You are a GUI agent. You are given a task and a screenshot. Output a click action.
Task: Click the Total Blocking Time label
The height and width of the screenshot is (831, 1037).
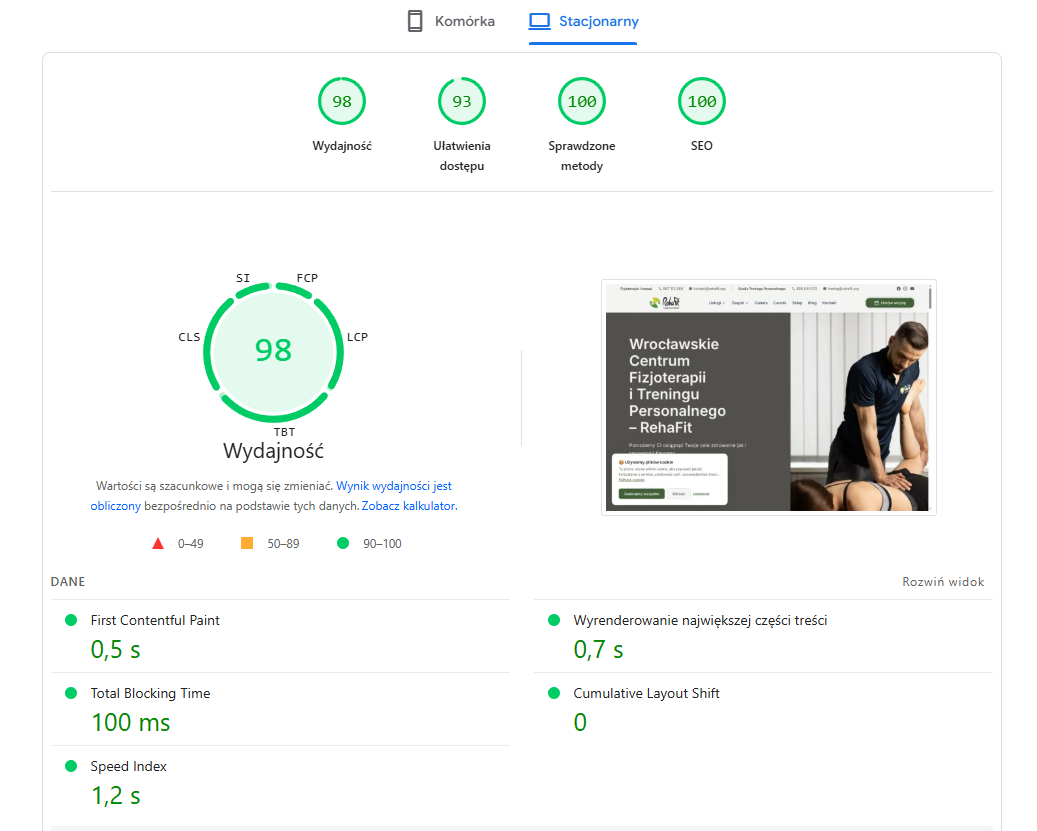click(150, 693)
